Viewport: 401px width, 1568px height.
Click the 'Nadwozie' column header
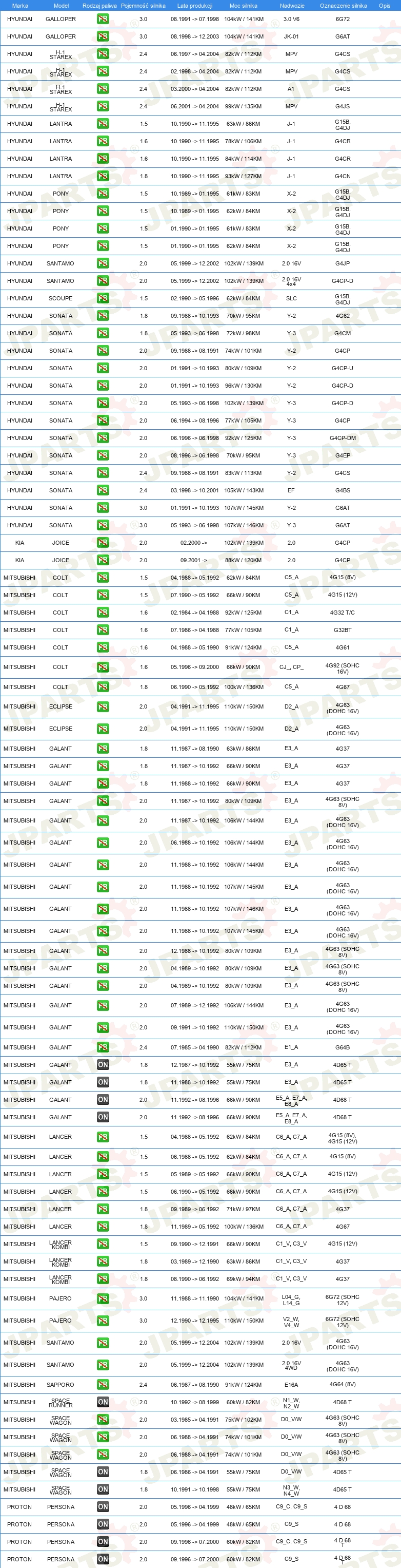pos(292,6)
